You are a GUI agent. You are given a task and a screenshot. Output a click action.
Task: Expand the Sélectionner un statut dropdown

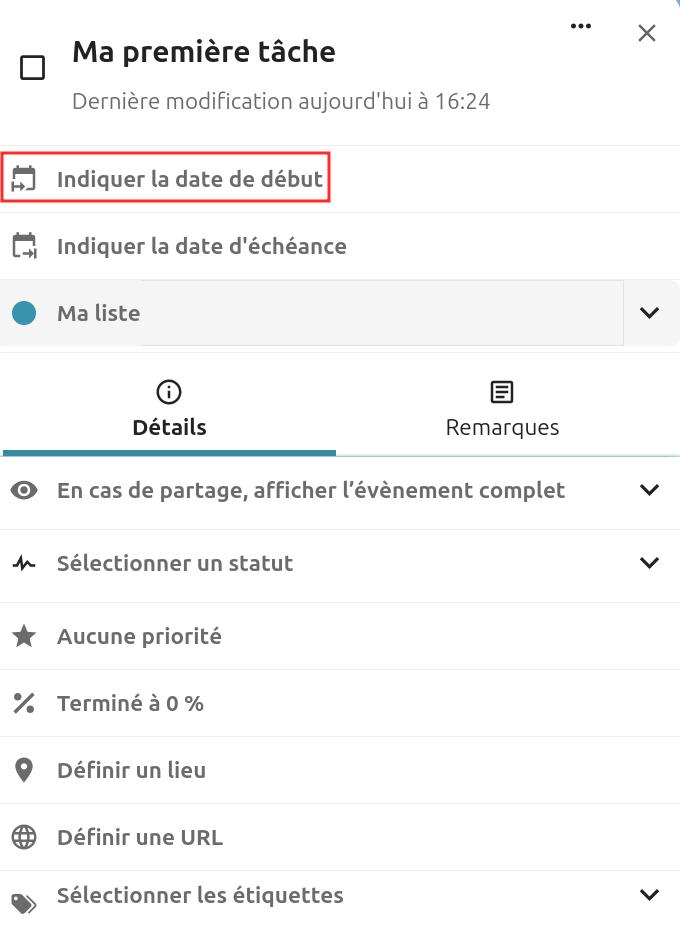(x=648, y=562)
